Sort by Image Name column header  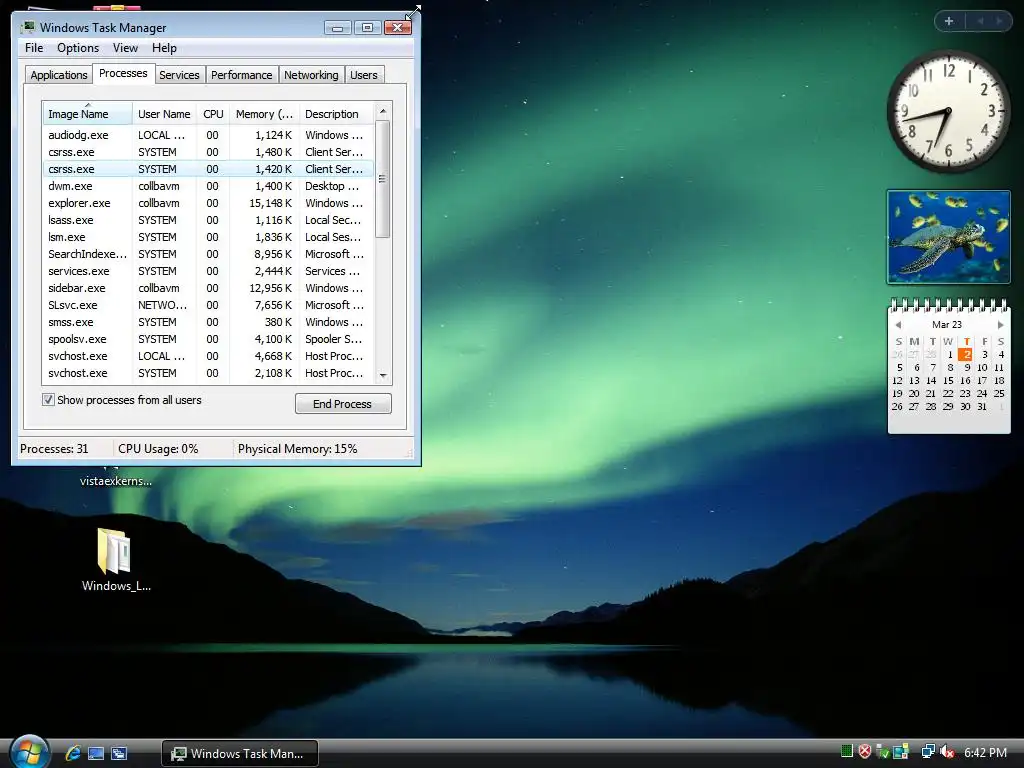(88, 114)
